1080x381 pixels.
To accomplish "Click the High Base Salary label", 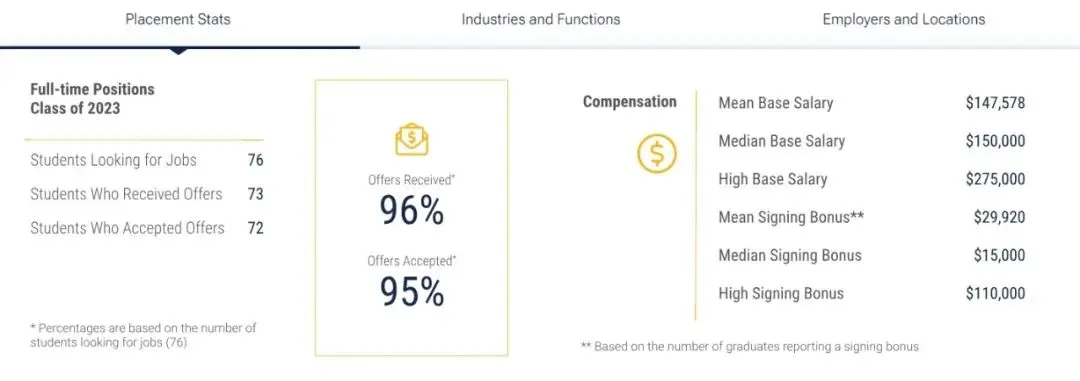I will (x=772, y=179).
